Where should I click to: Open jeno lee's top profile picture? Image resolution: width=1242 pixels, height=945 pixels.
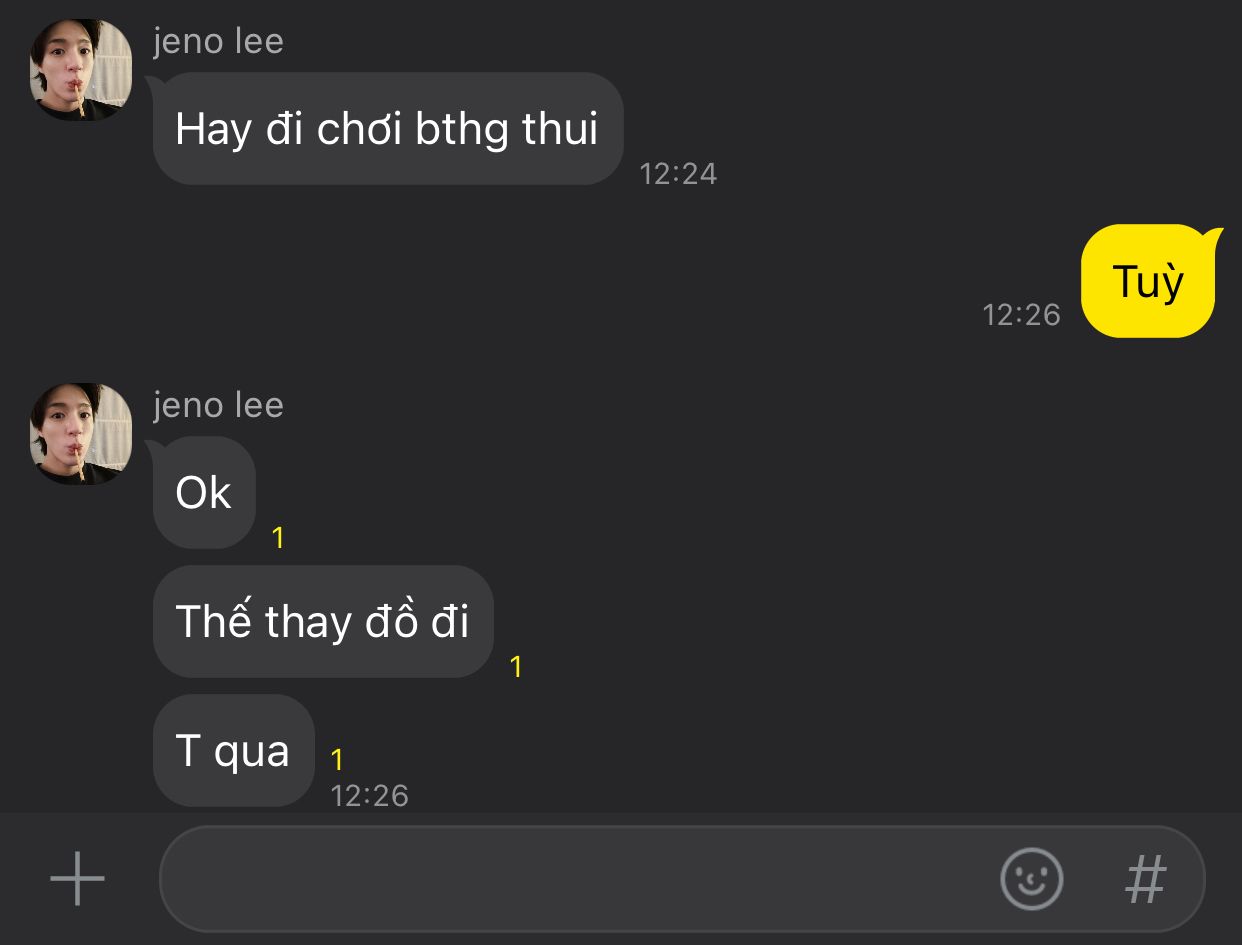[x=81, y=70]
